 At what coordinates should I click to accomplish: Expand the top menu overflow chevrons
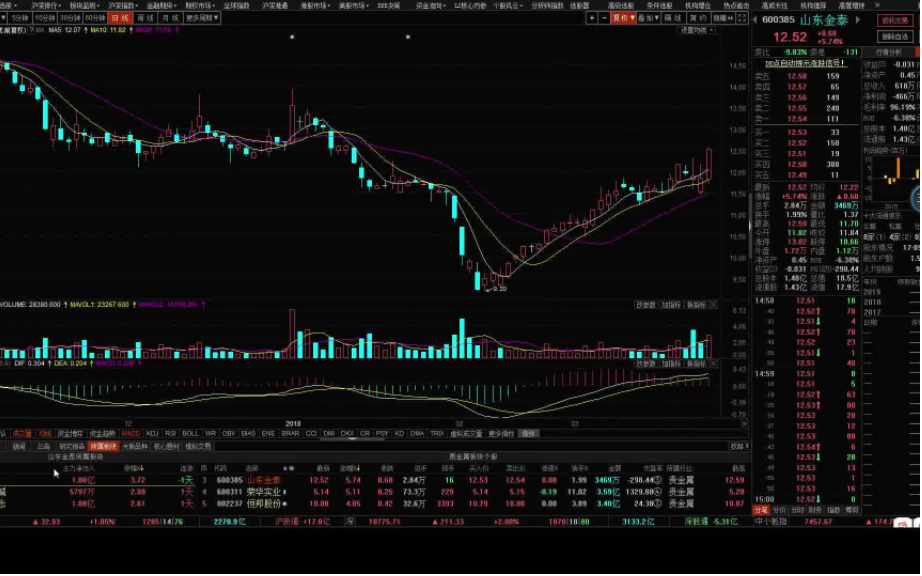[x=878, y=5]
